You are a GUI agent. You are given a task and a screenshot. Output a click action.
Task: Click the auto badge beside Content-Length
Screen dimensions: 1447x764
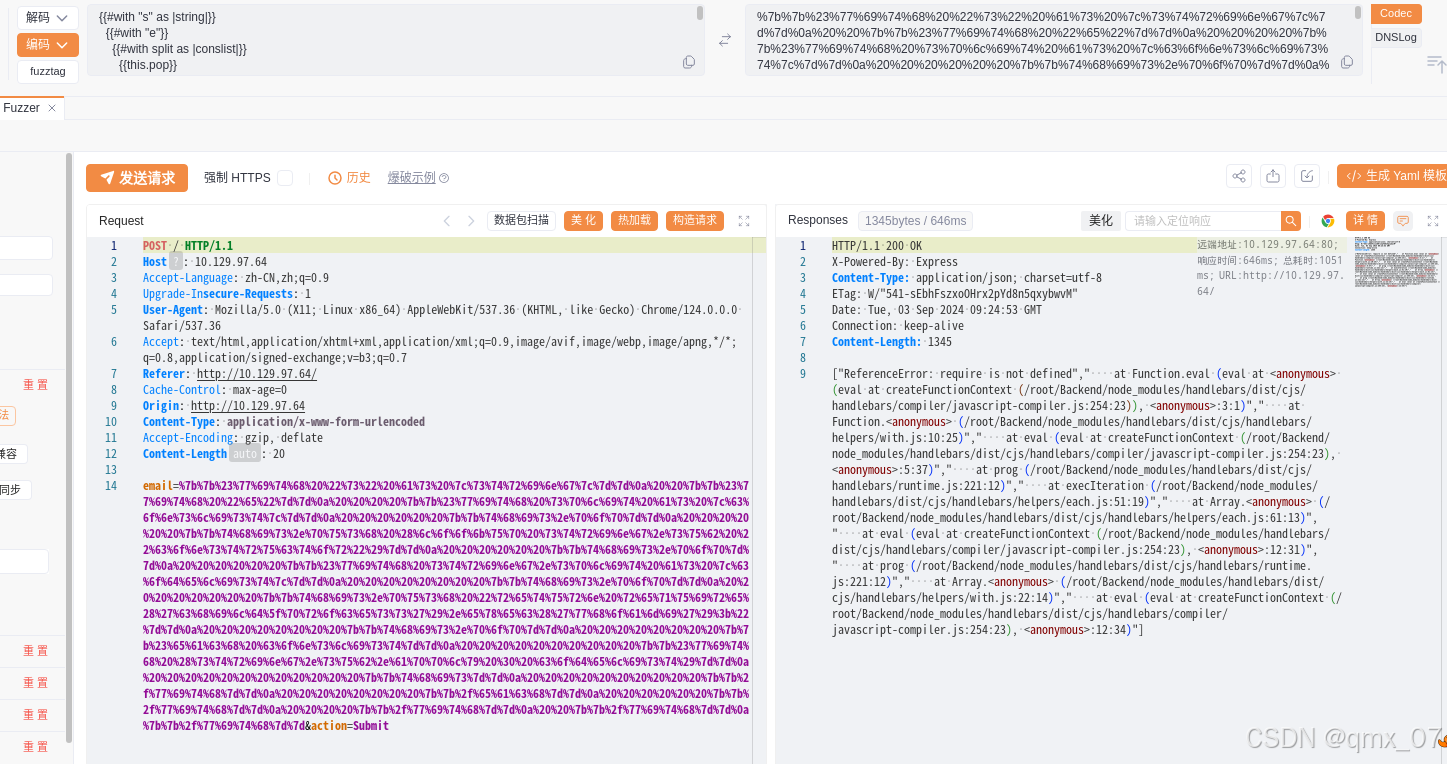pos(245,454)
